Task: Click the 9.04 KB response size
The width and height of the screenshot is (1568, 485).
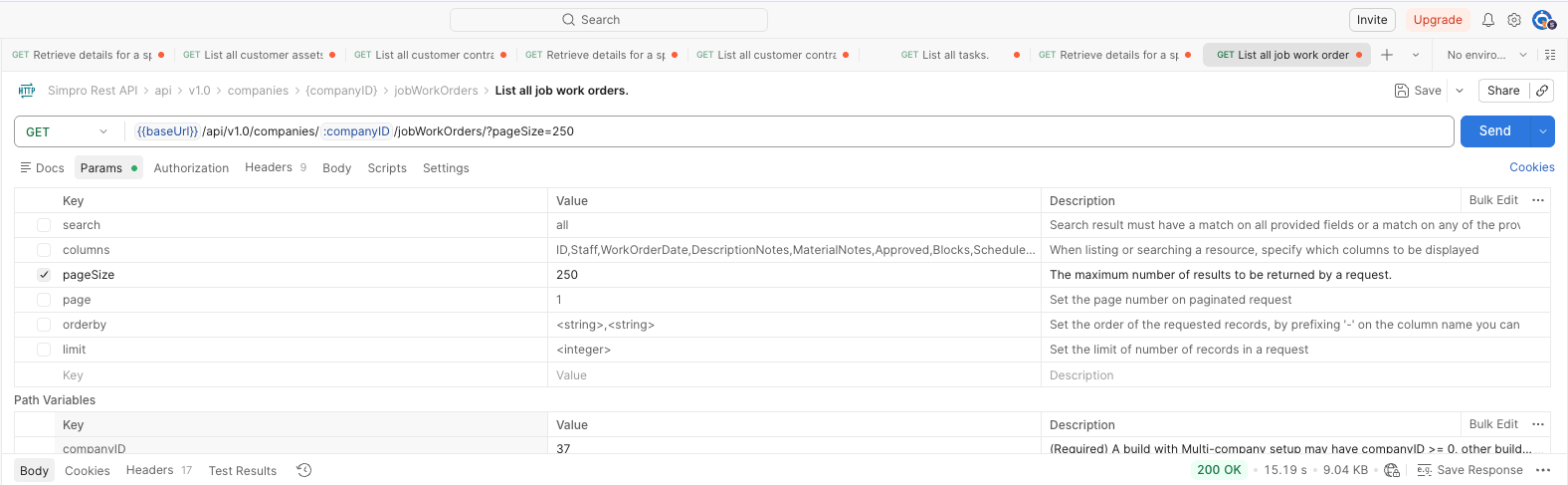Action: click(x=1345, y=470)
